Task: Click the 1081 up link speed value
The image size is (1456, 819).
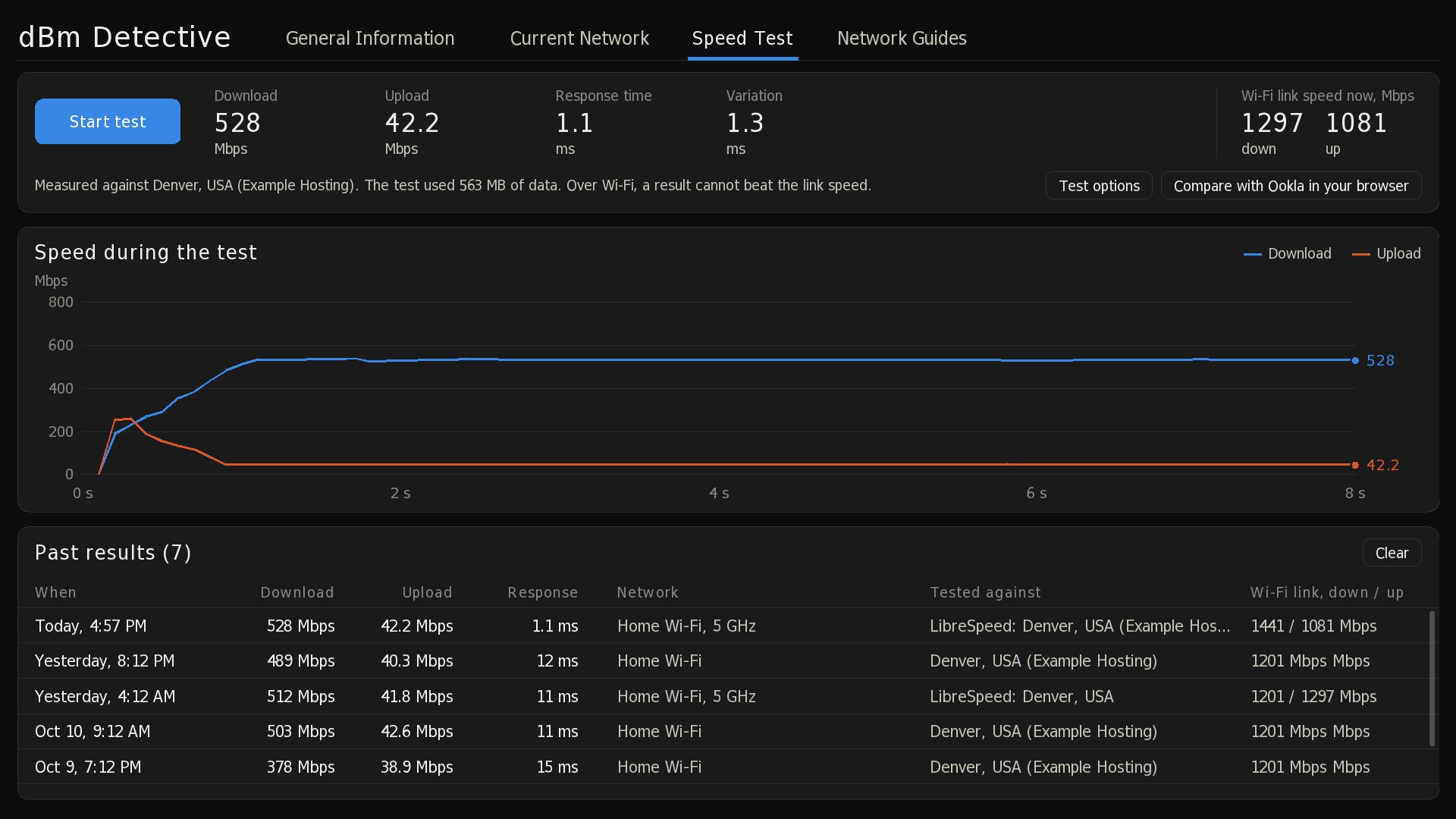Action: (x=1357, y=123)
